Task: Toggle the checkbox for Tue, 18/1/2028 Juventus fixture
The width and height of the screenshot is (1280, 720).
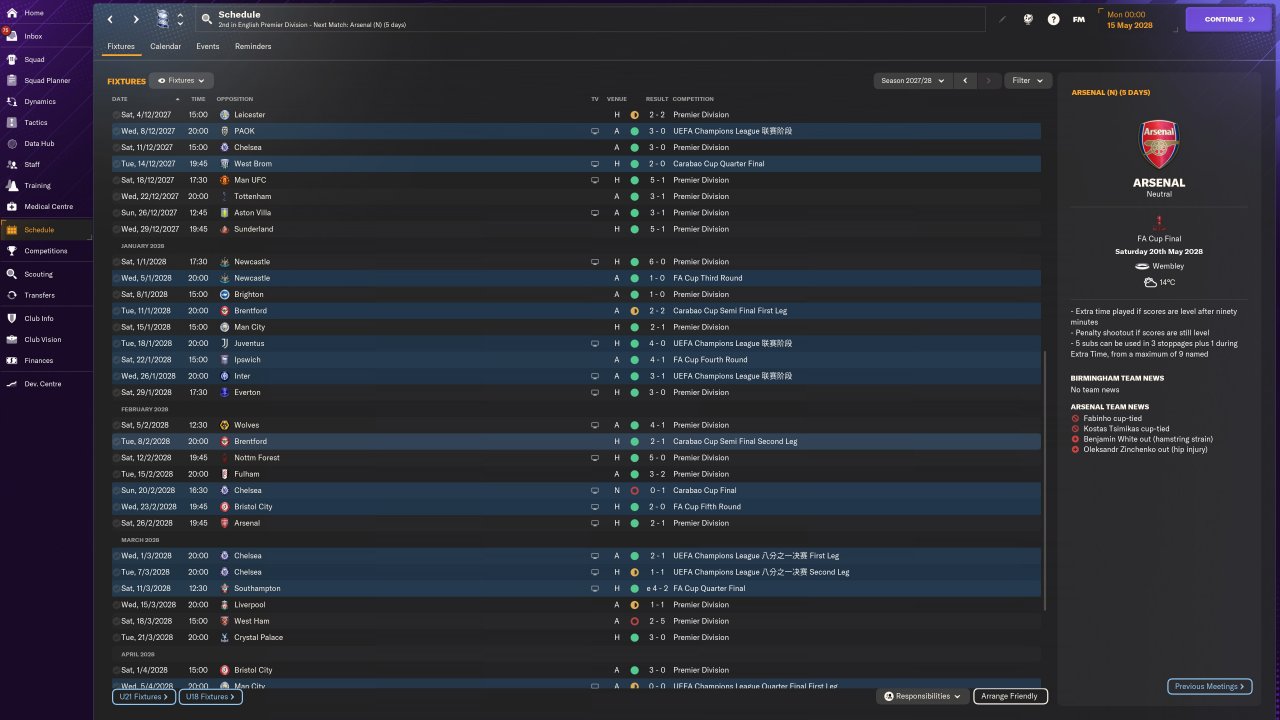Action: click(116, 344)
